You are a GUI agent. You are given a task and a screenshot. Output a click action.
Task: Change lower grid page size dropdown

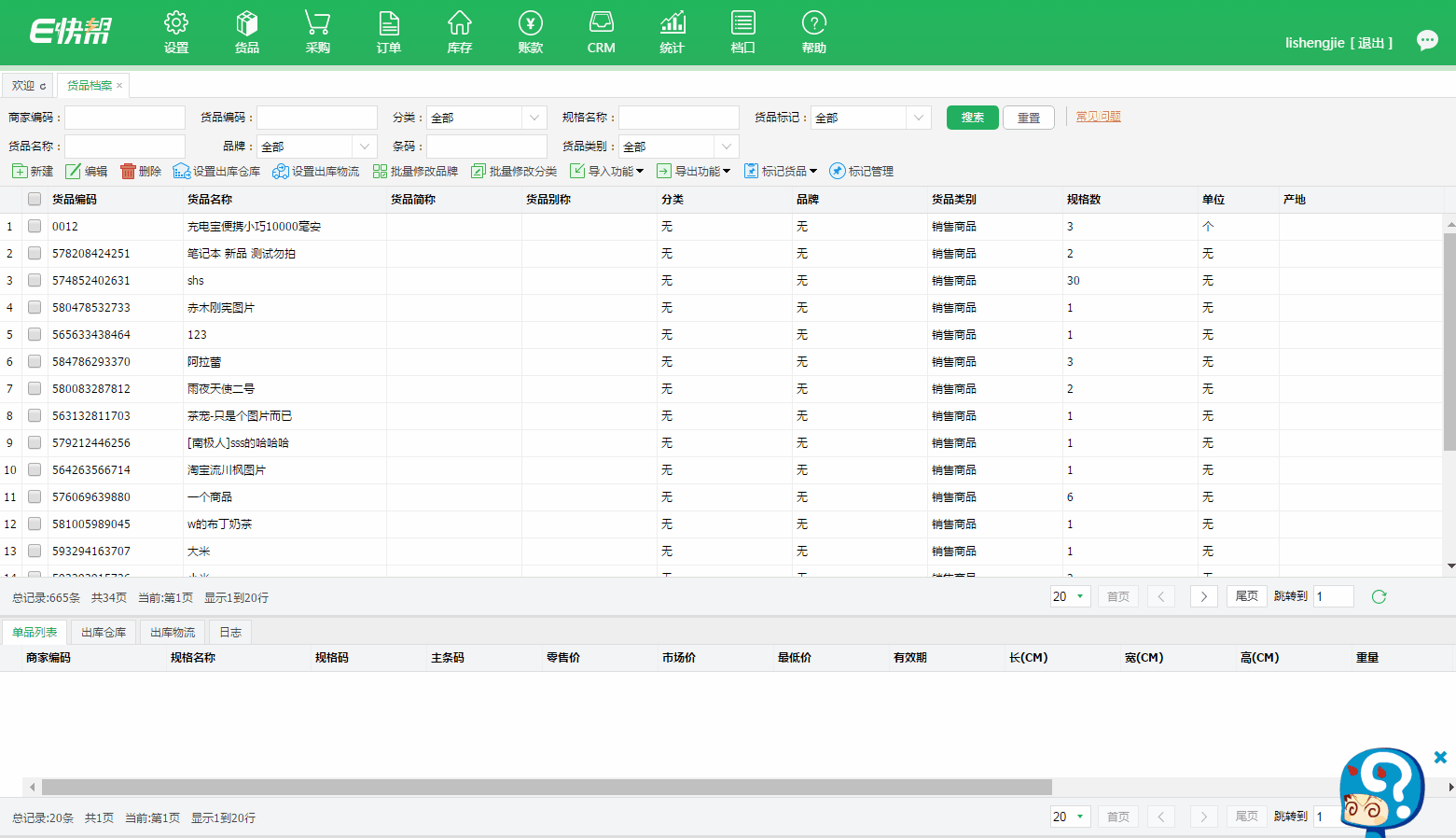tap(1070, 817)
